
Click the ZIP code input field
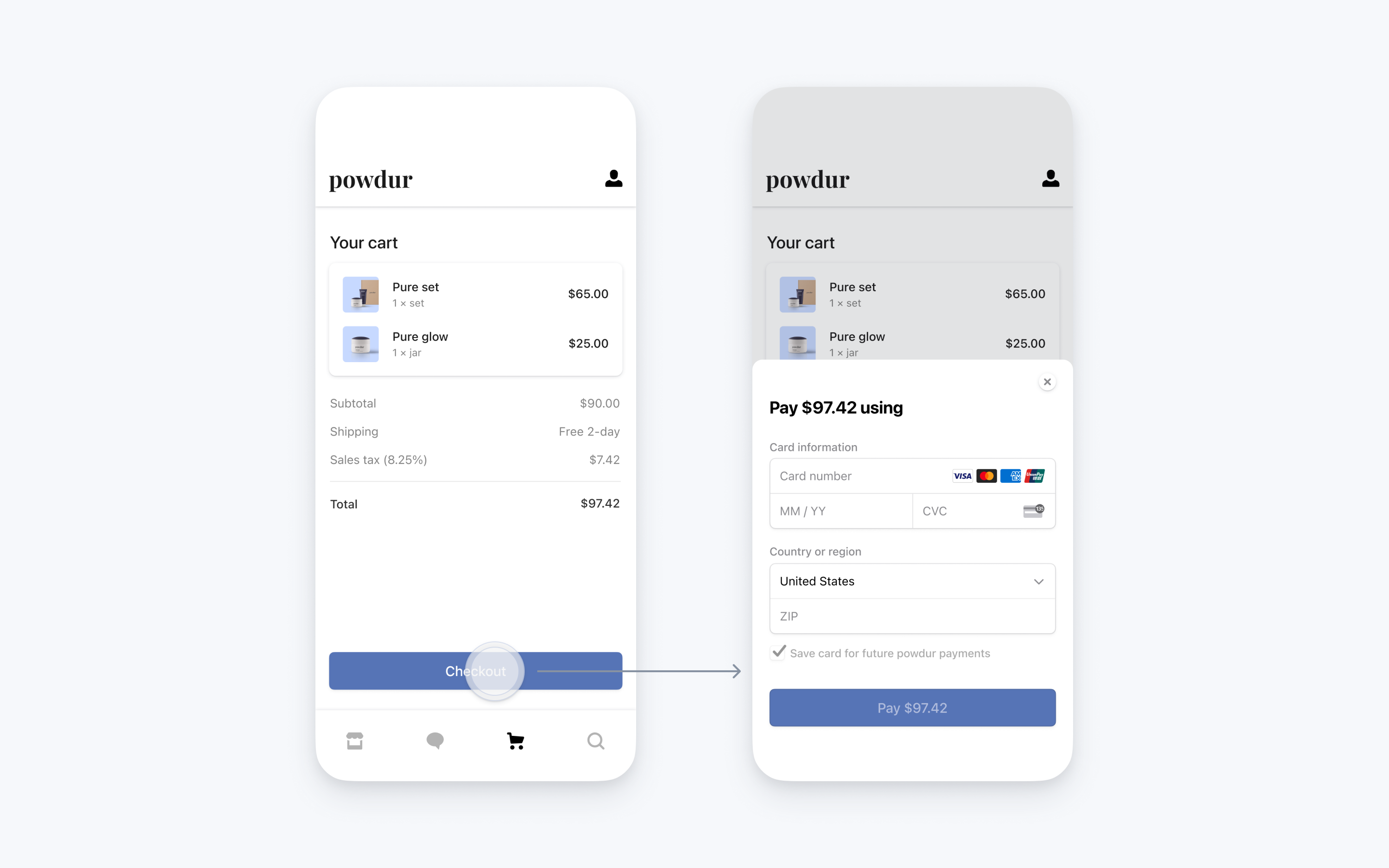click(912, 615)
